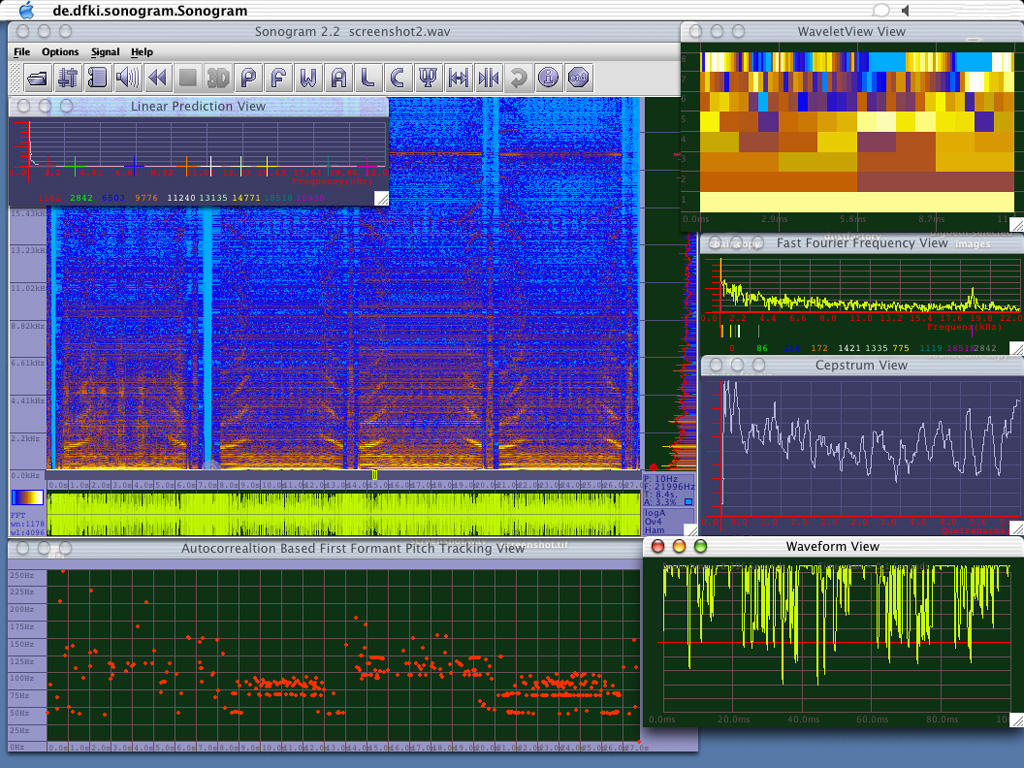
Task: Click the value 14771 in Linear Prediction View
Action: [246, 198]
